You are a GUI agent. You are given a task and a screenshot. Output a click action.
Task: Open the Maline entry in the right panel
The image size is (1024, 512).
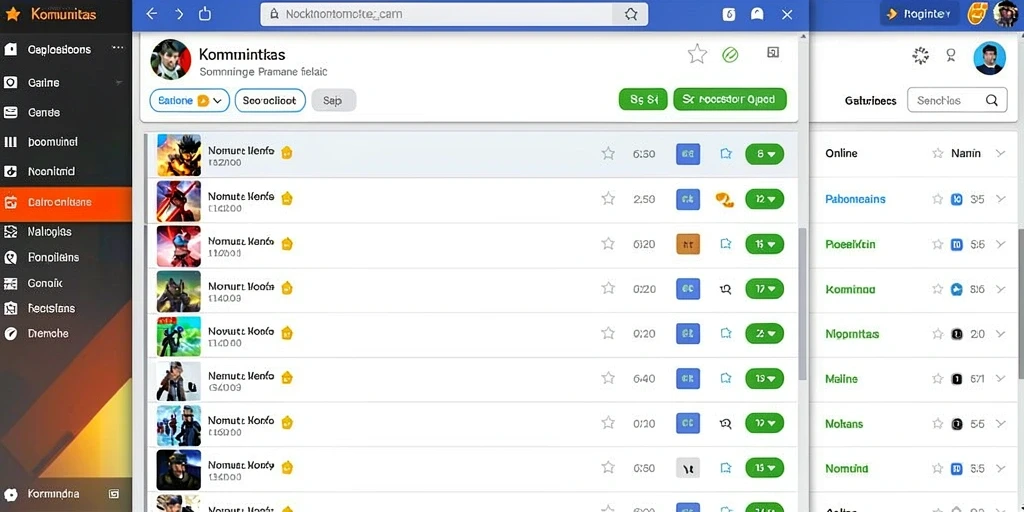click(842, 379)
